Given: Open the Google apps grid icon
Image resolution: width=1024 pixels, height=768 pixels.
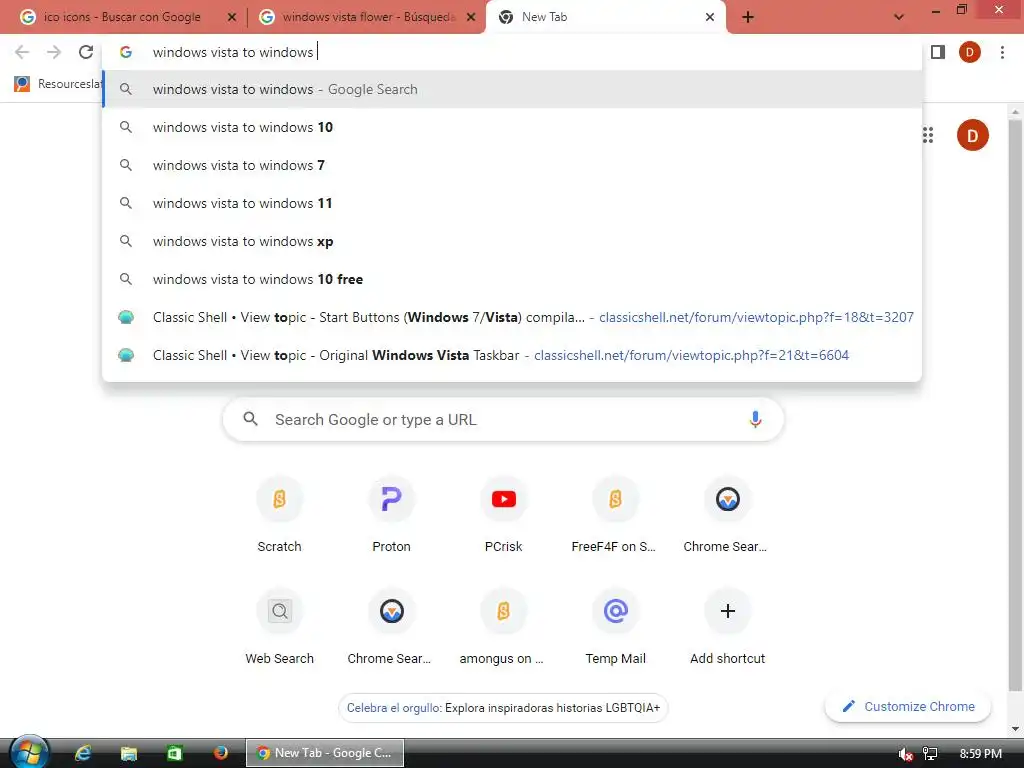Looking at the screenshot, I should 927,135.
